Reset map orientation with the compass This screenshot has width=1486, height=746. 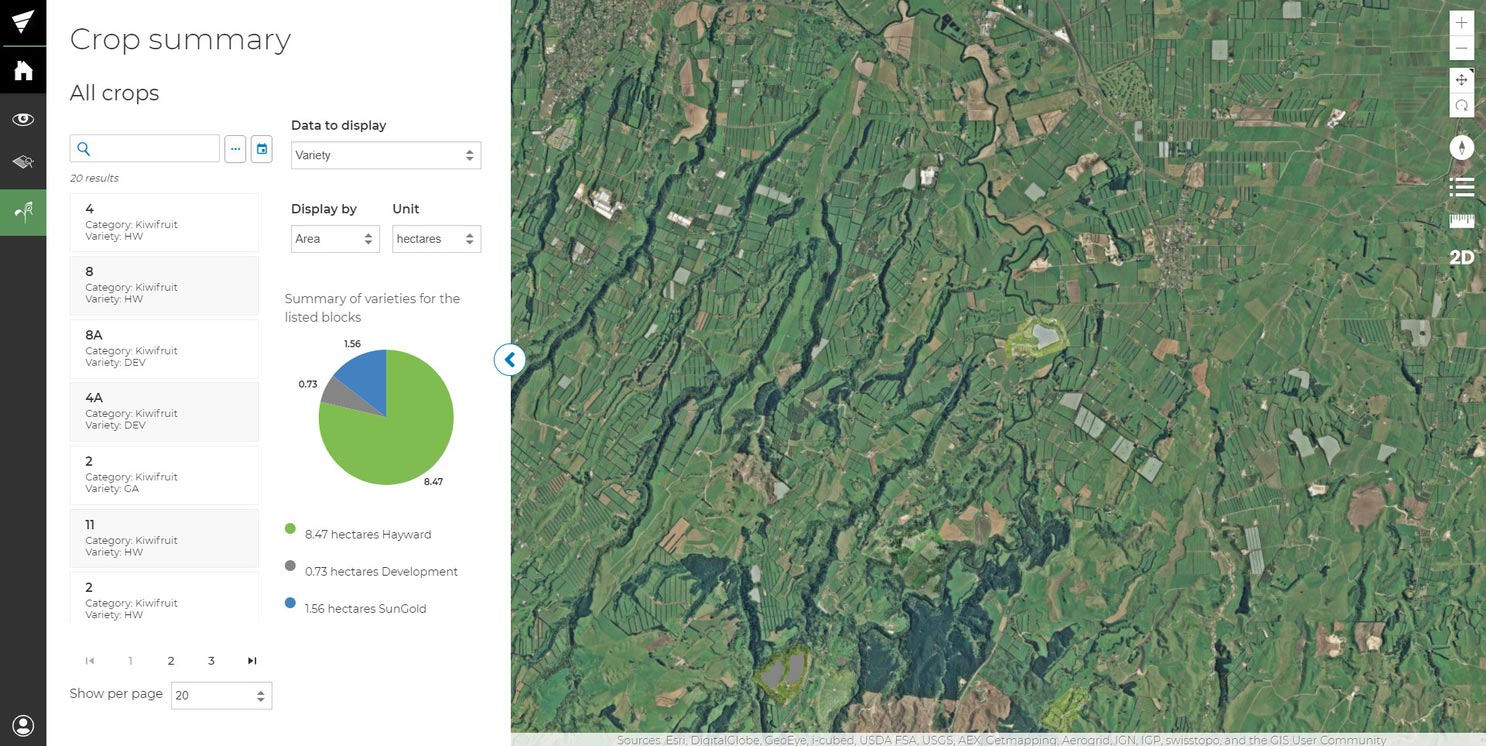pos(1461,147)
